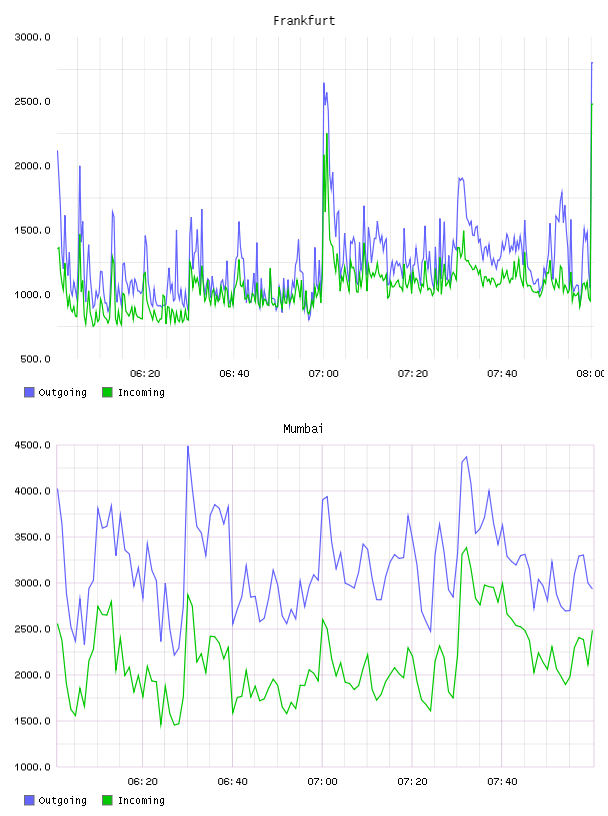Click the 07:20 tick on Frankfurt chart

point(413,374)
